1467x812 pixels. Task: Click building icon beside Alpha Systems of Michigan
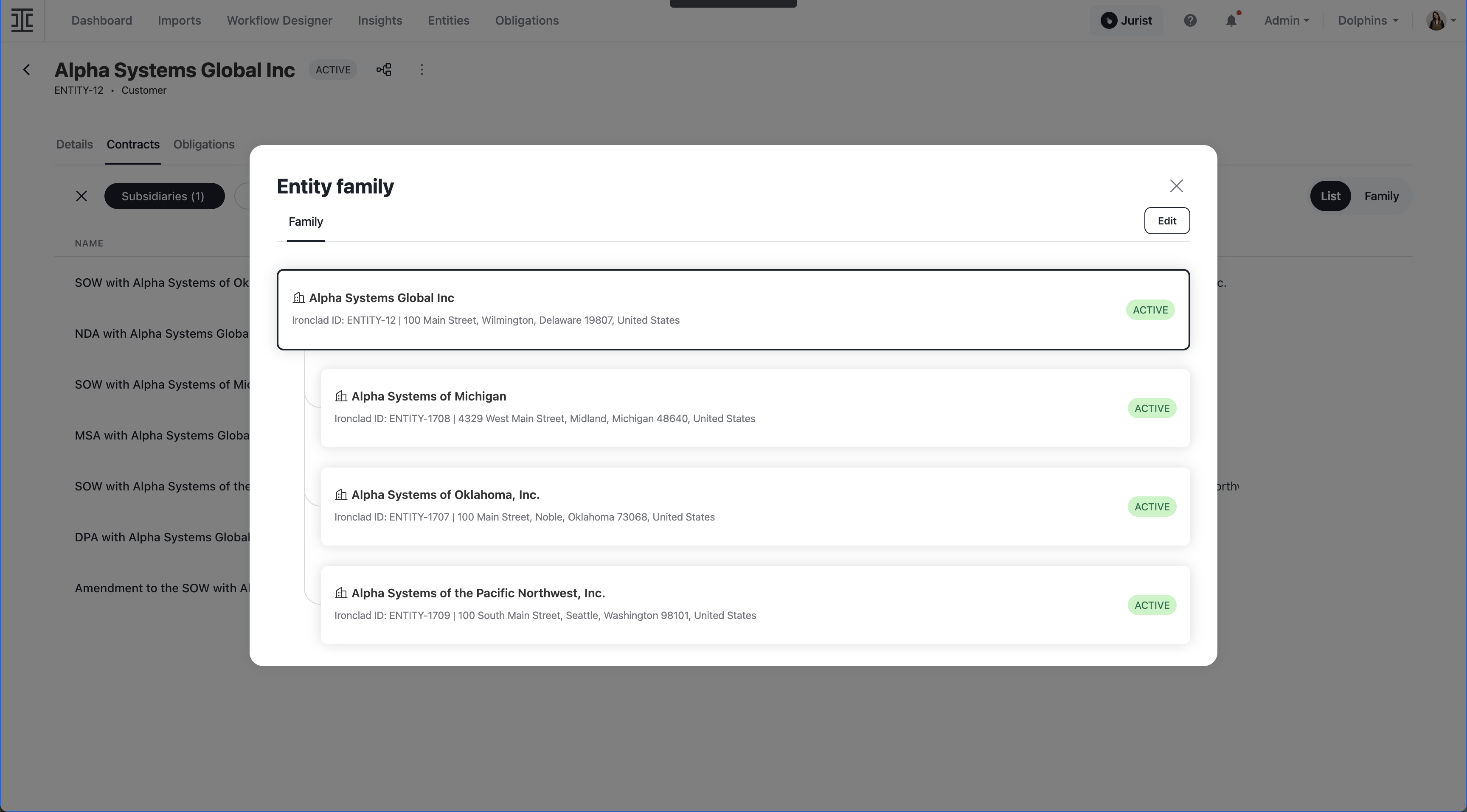click(340, 395)
